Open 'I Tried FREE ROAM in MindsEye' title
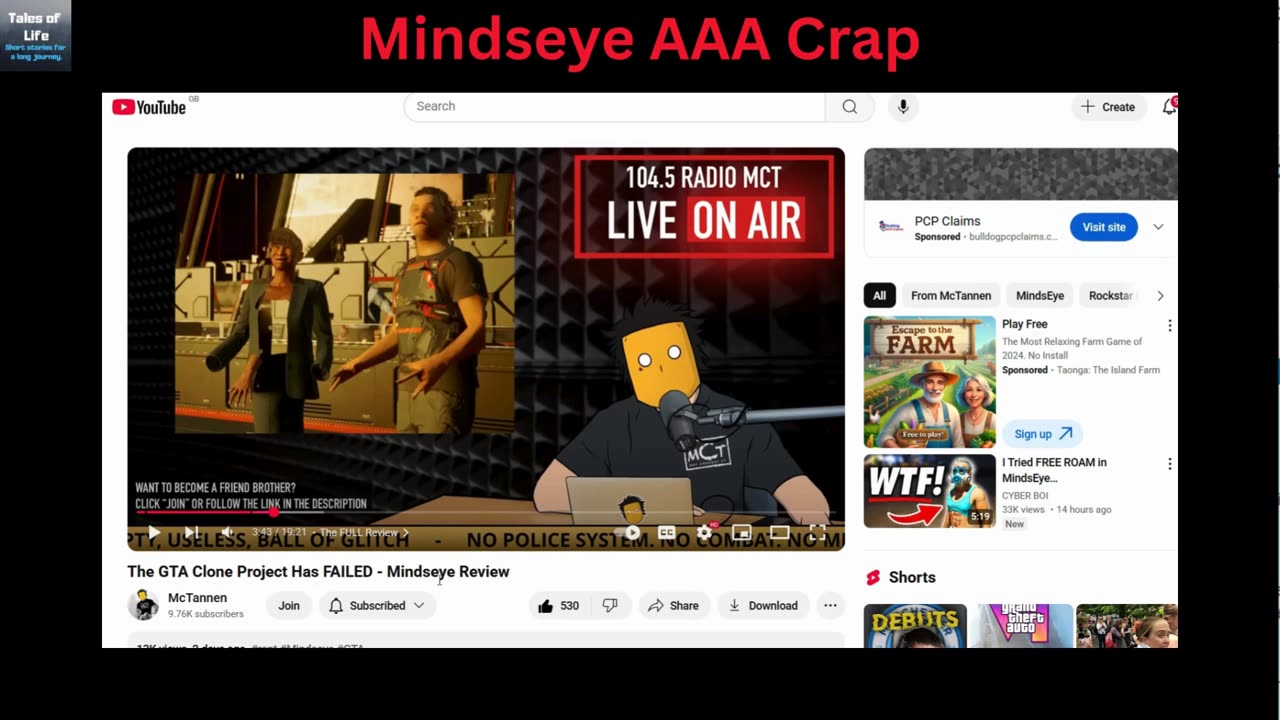Image resolution: width=1280 pixels, height=720 pixels. click(1054, 470)
